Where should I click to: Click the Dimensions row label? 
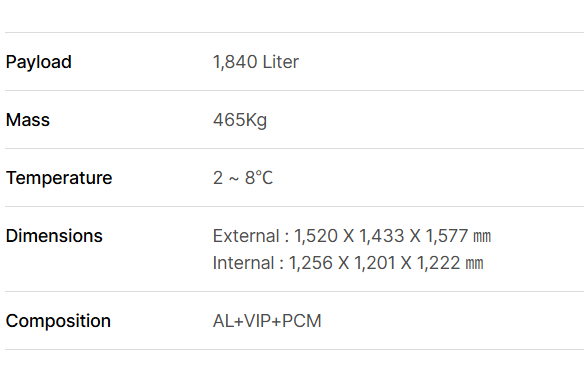pos(54,236)
